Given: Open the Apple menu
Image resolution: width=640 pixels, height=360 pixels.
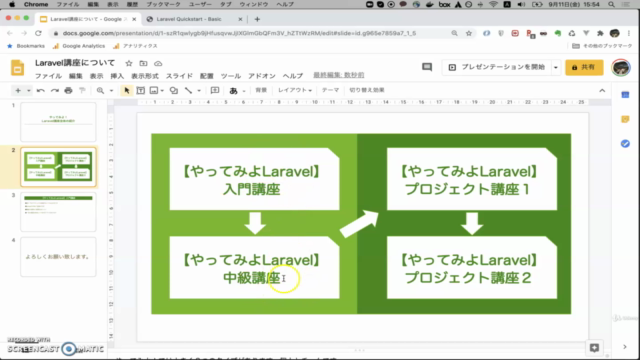Looking at the screenshot, I should (x=12, y=4).
